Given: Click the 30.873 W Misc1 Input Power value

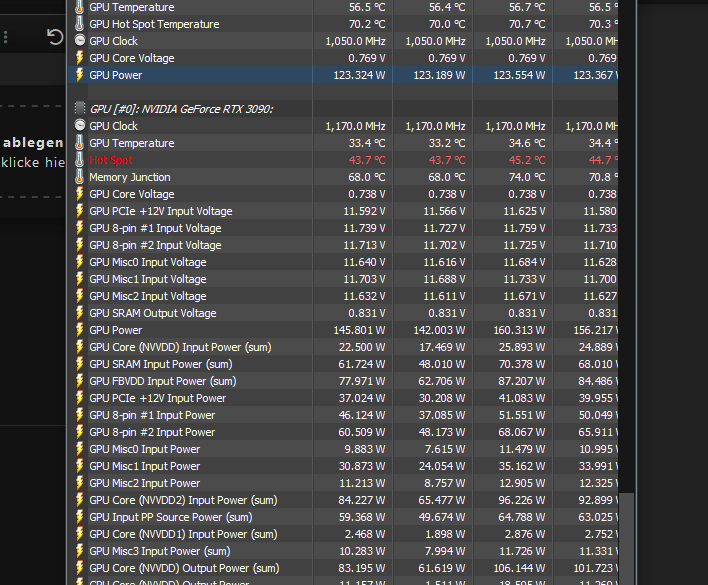Looking at the screenshot, I should click(x=362, y=466).
